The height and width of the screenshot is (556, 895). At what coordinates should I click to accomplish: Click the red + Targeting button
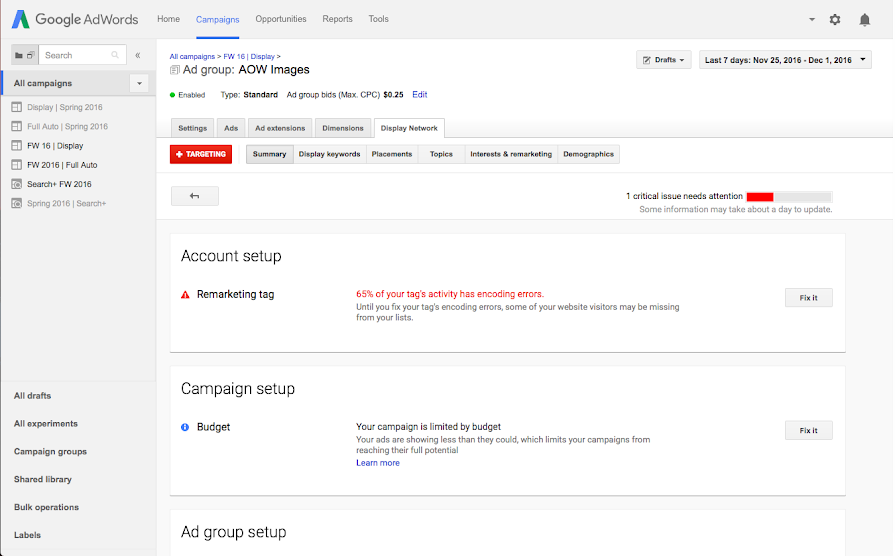point(201,154)
